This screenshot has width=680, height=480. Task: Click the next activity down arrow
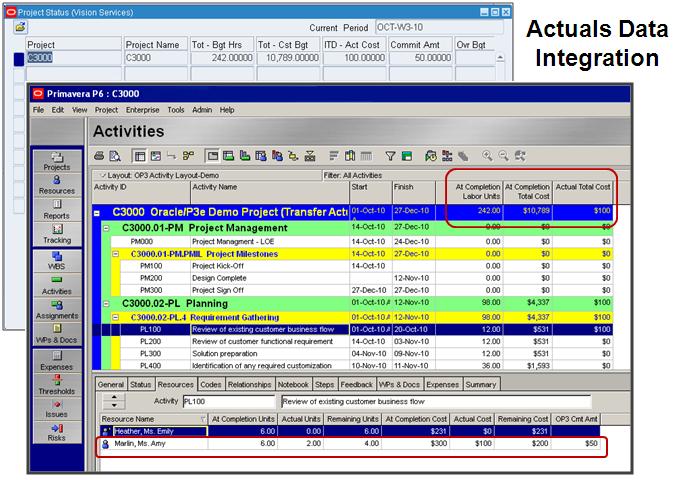114,405
